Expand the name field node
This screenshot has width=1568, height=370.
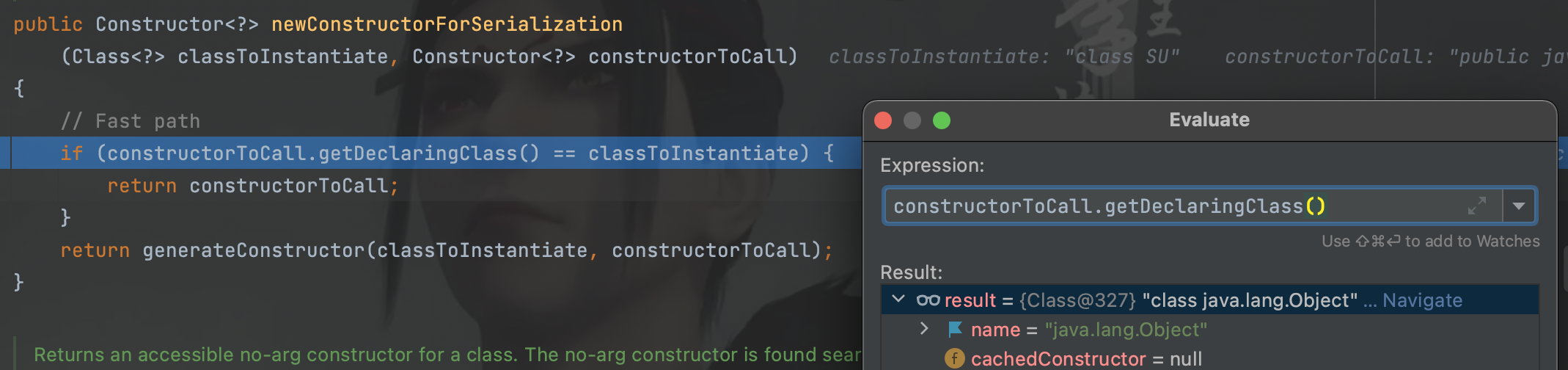point(924,329)
